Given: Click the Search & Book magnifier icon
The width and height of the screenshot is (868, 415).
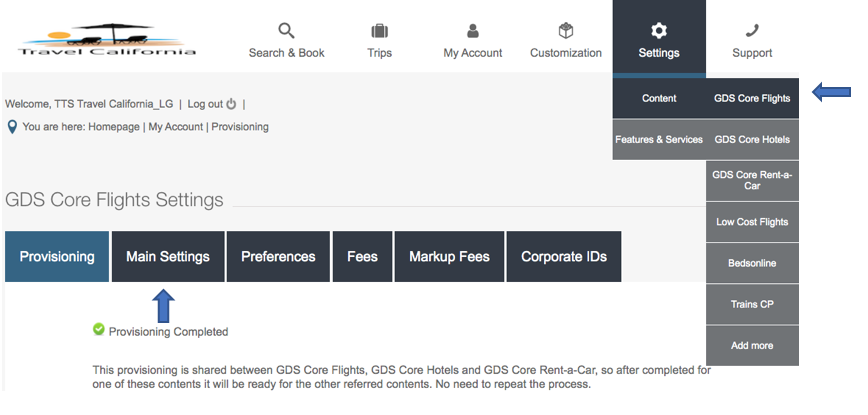Looking at the screenshot, I should pos(286,30).
